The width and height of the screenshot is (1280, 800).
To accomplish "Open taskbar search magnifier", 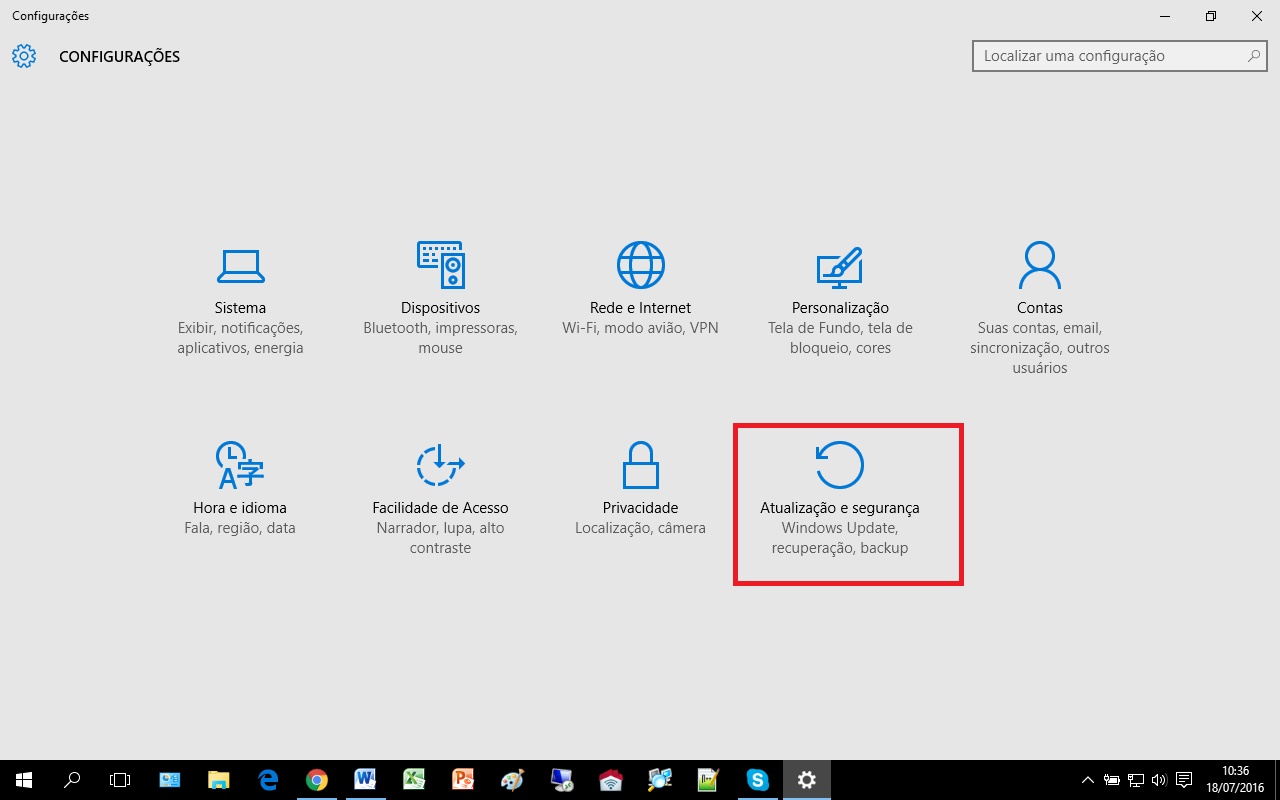I will (x=72, y=780).
